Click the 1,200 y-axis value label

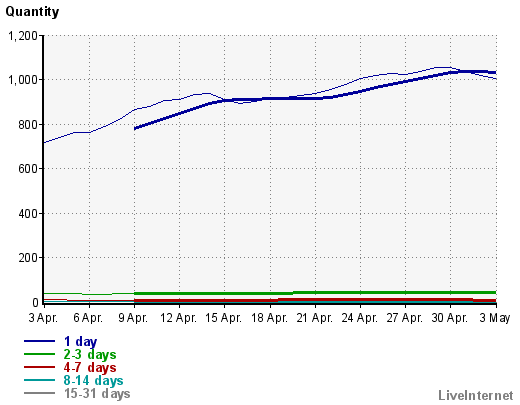[x=23, y=36]
